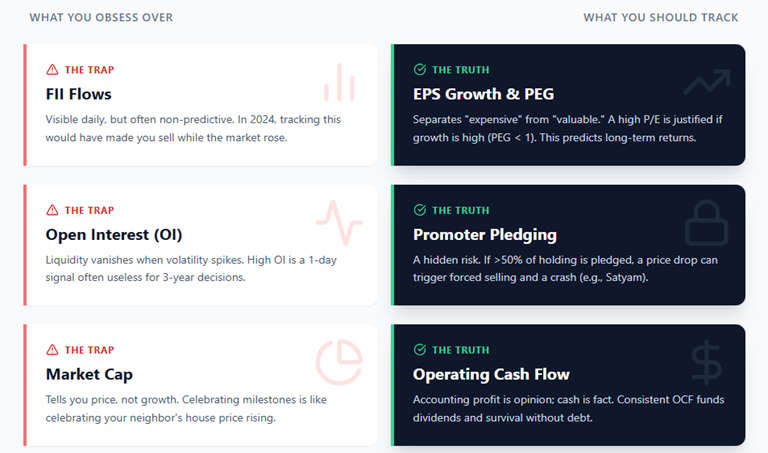Click the Market Cap heading
The height and width of the screenshot is (453, 768).
[x=89, y=374]
